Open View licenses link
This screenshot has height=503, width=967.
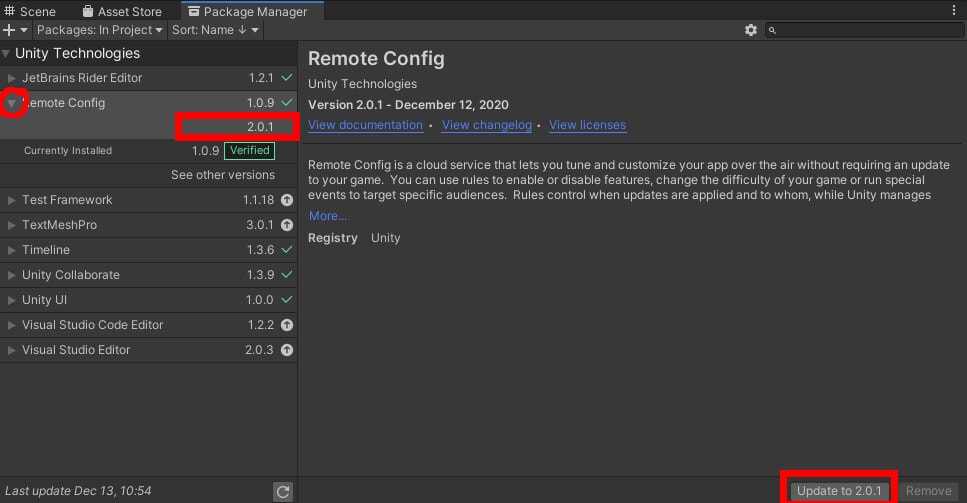(x=588, y=125)
